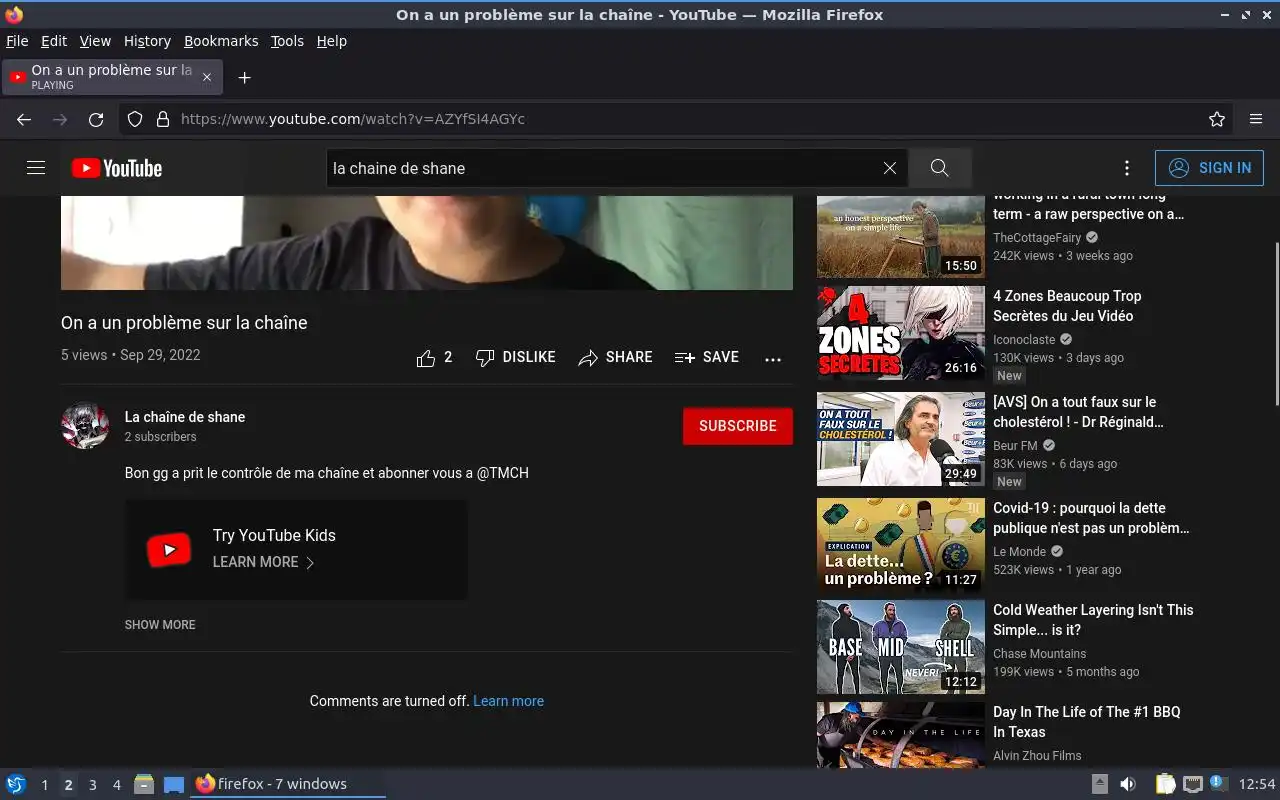Open Le Monde channel name
The width and height of the screenshot is (1280, 800).
pyautogui.click(x=1019, y=552)
